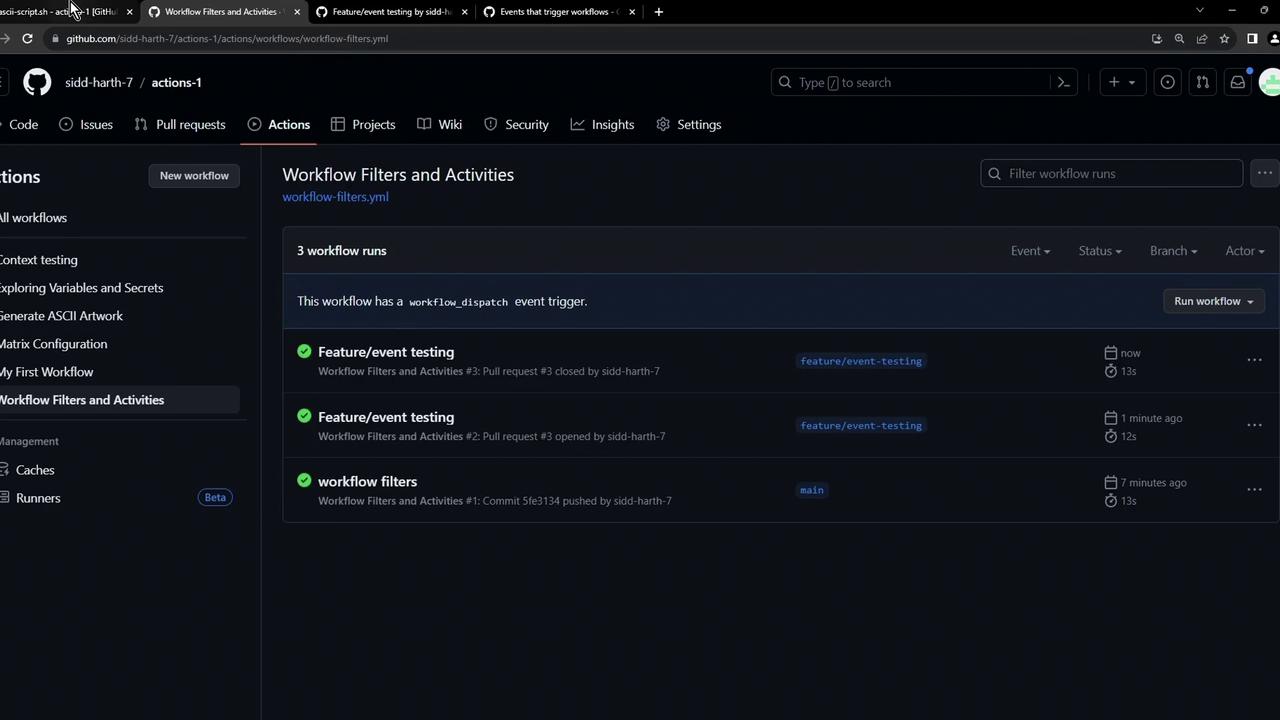Image resolution: width=1280 pixels, height=720 pixels.
Task: Select Exploring Variables and Secrets workflow
Action: 81,287
